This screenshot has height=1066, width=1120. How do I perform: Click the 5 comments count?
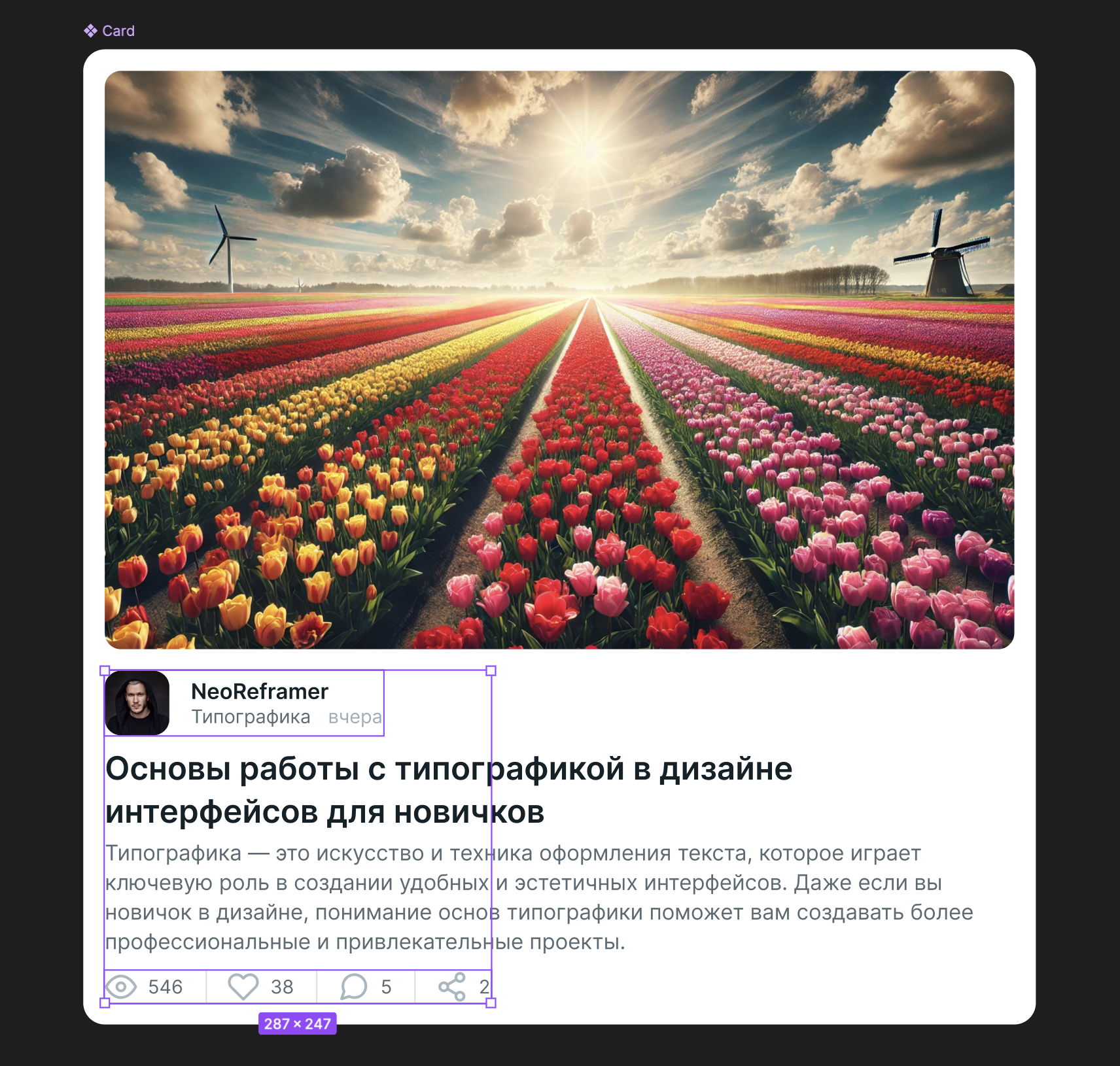(x=386, y=987)
